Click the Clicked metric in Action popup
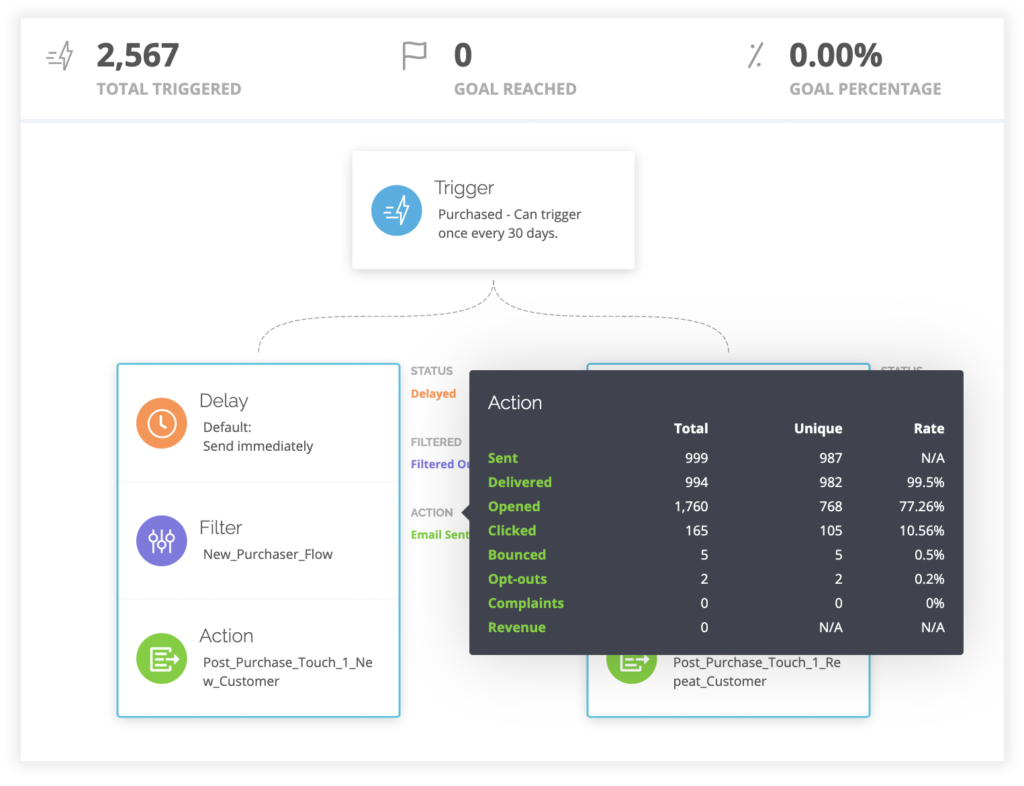Screen dimensions: 1024x786 pyautogui.click(x=512, y=531)
